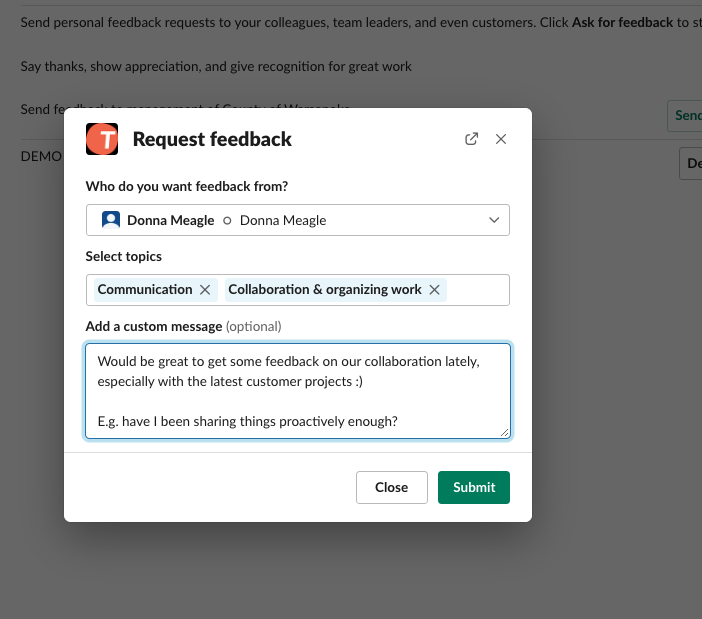
Task: Remove the Collaboration & organizing work topic
Action: (x=435, y=290)
